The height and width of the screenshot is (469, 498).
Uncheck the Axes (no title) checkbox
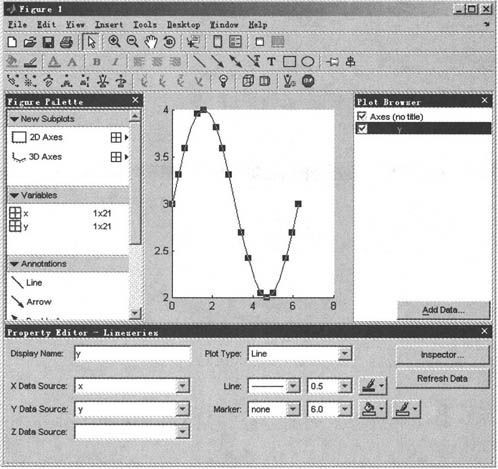click(x=361, y=116)
